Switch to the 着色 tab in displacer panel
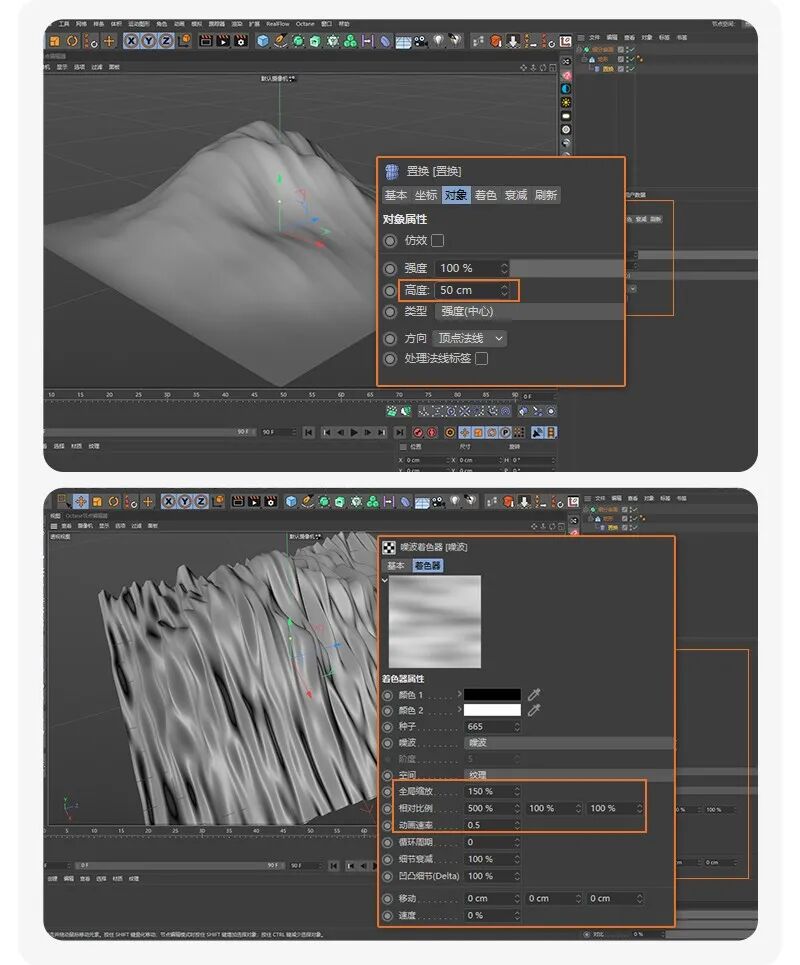800x965 pixels. tap(486, 195)
